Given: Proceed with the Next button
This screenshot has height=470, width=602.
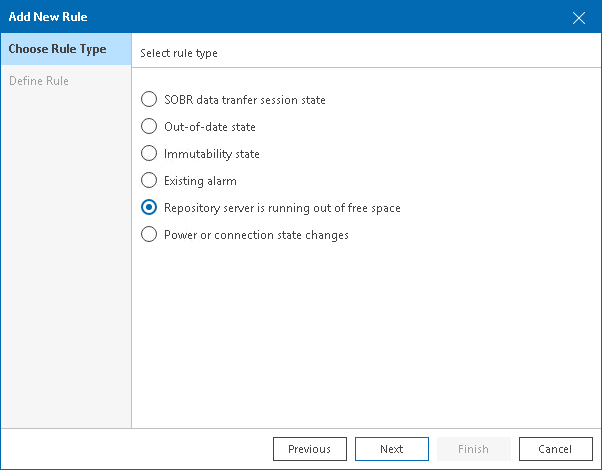Looking at the screenshot, I should [391, 449].
